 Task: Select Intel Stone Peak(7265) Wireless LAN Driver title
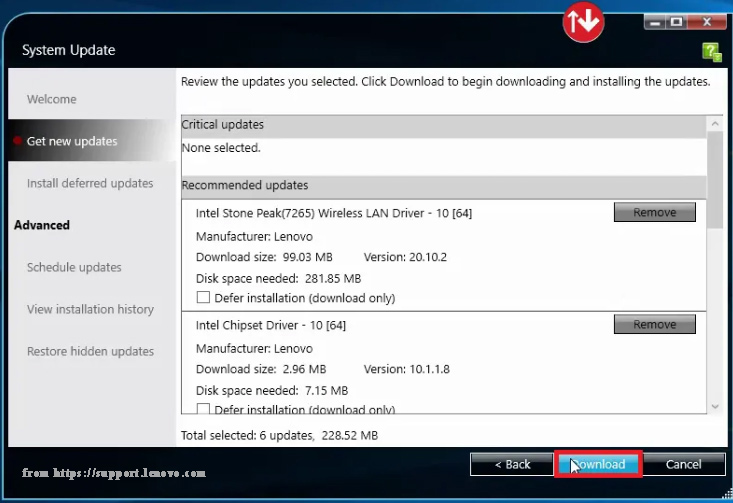(x=334, y=213)
